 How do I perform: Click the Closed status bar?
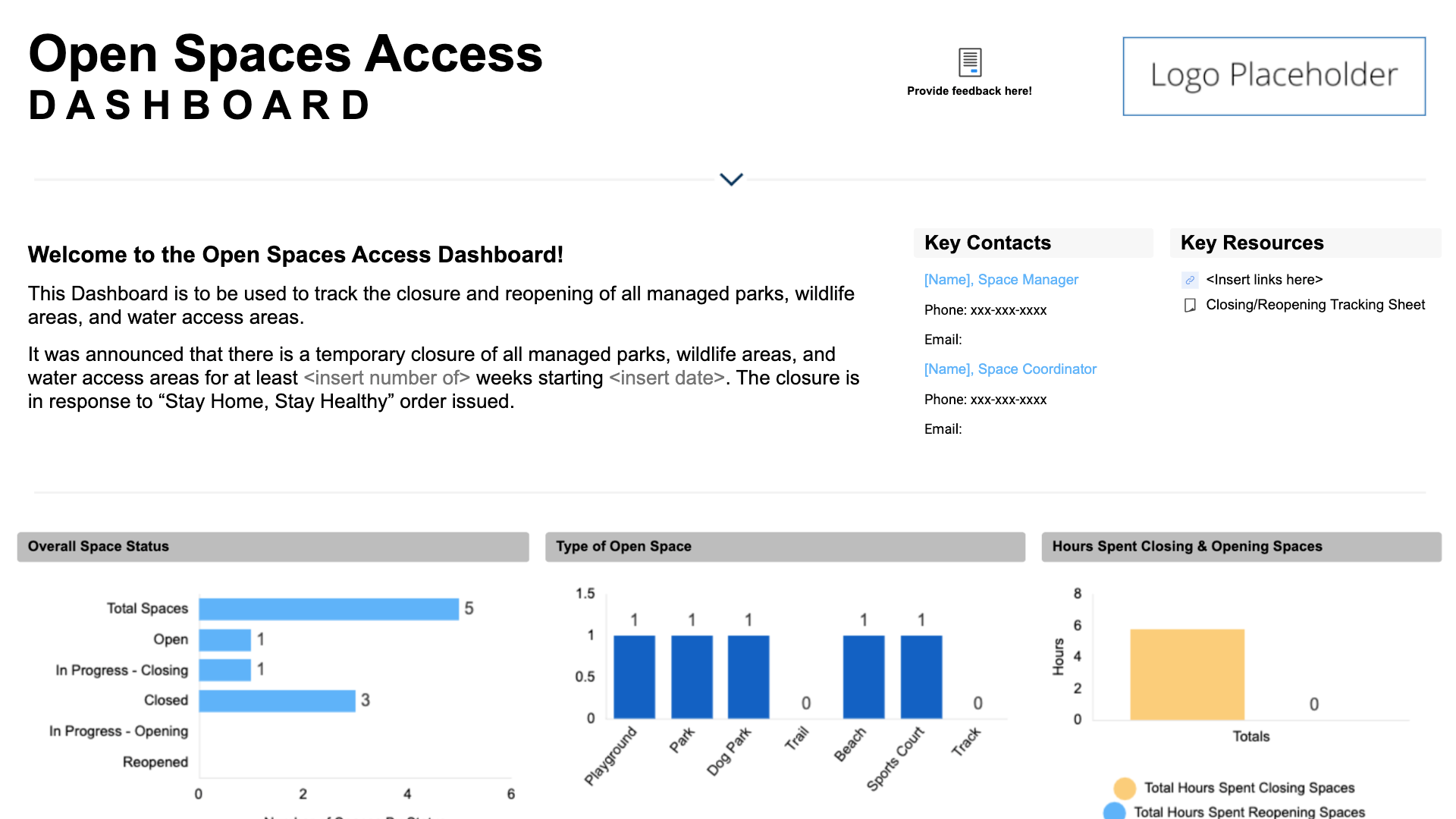tap(278, 701)
